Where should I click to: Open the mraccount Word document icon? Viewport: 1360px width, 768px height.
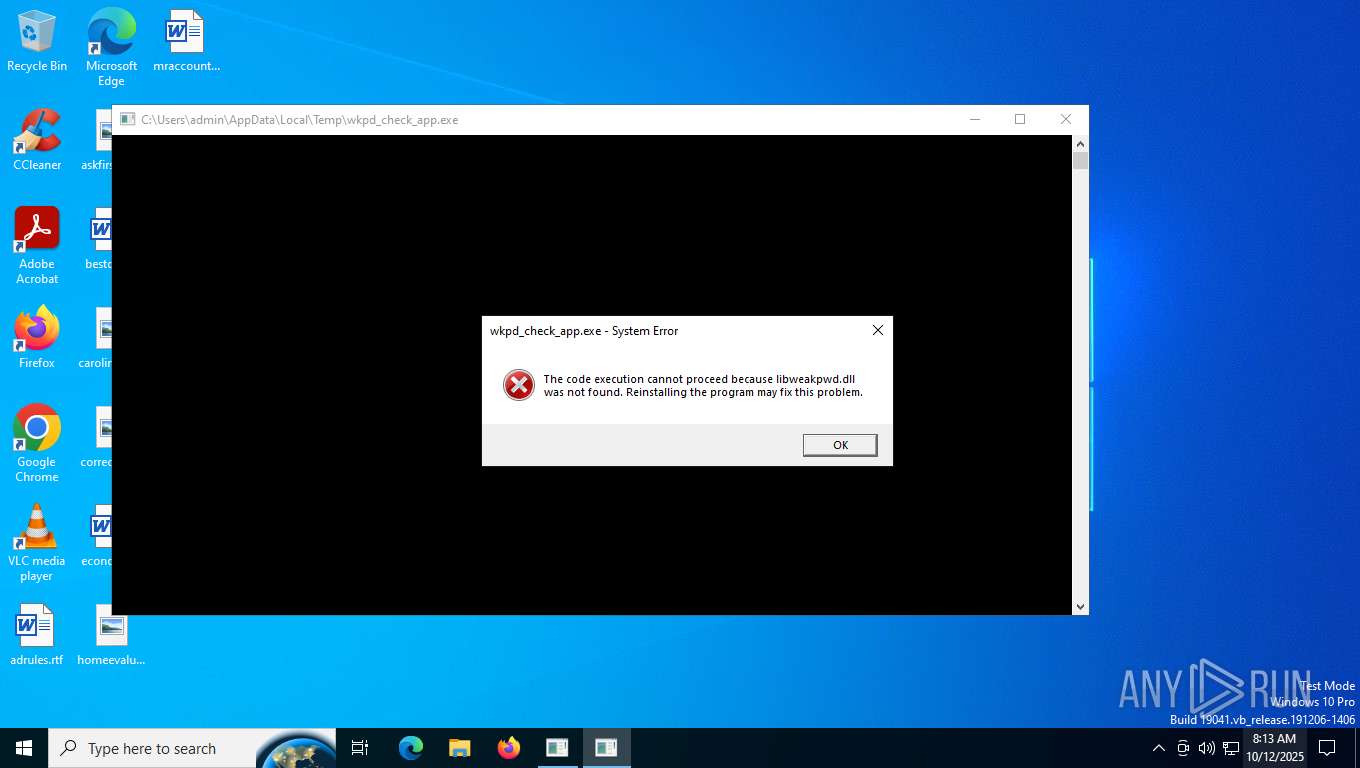186,41
